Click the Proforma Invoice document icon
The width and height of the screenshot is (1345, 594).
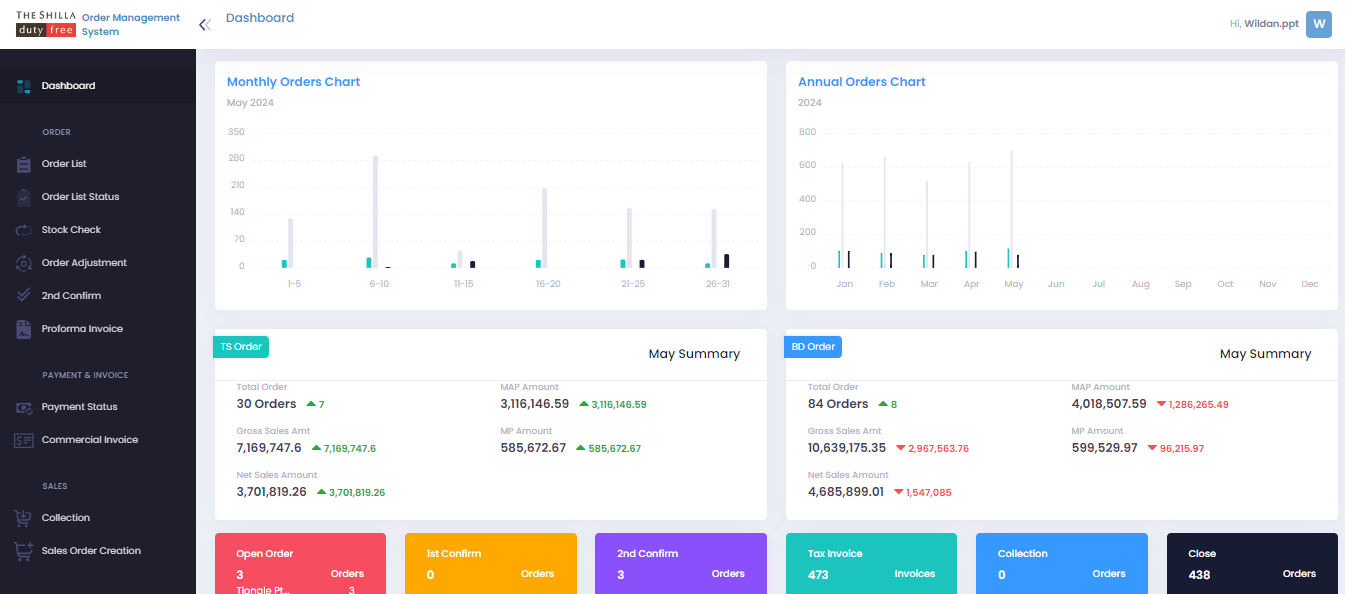23,329
